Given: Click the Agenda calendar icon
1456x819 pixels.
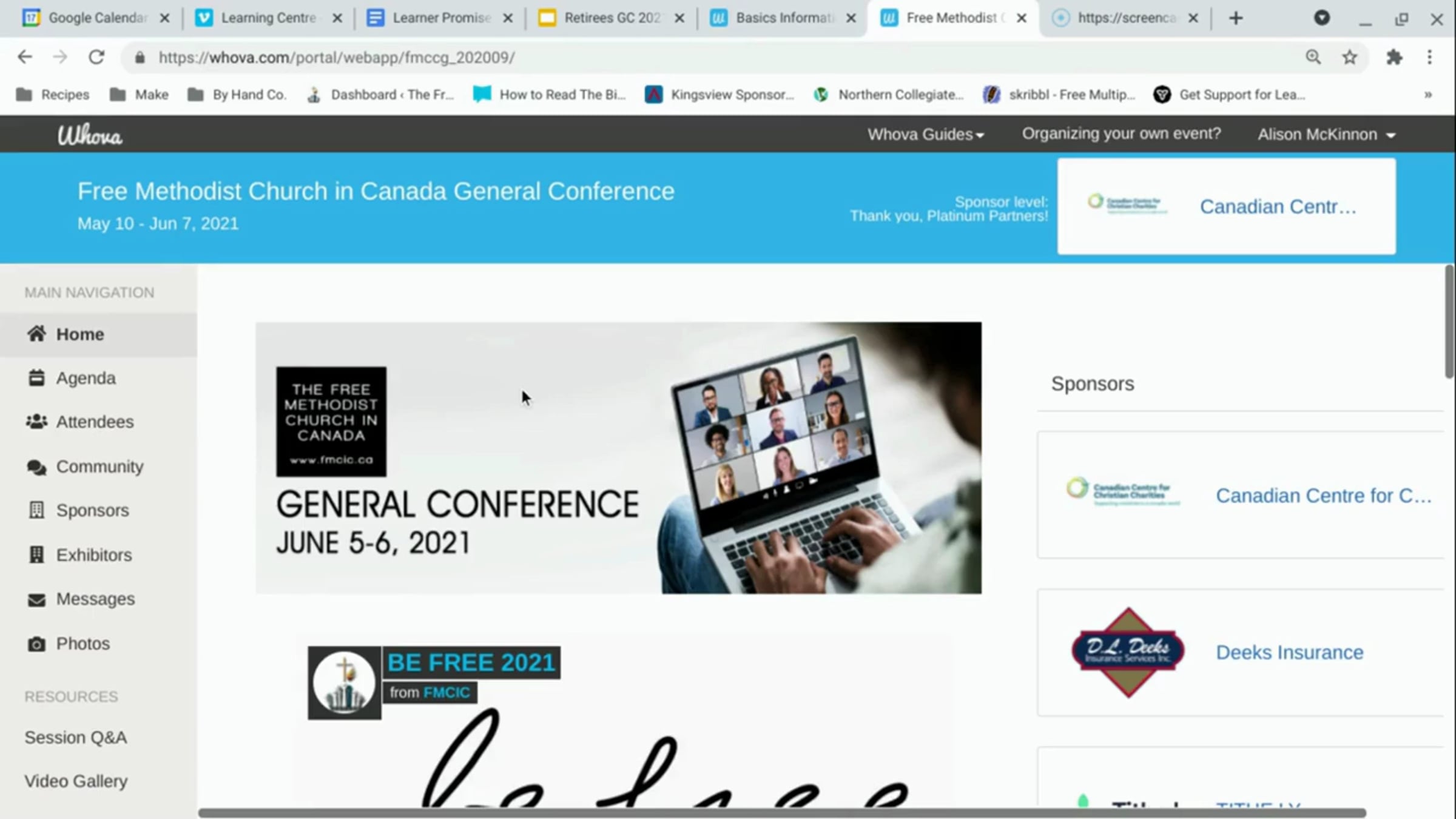Looking at the screenshot, I should [x=36, y=378].
